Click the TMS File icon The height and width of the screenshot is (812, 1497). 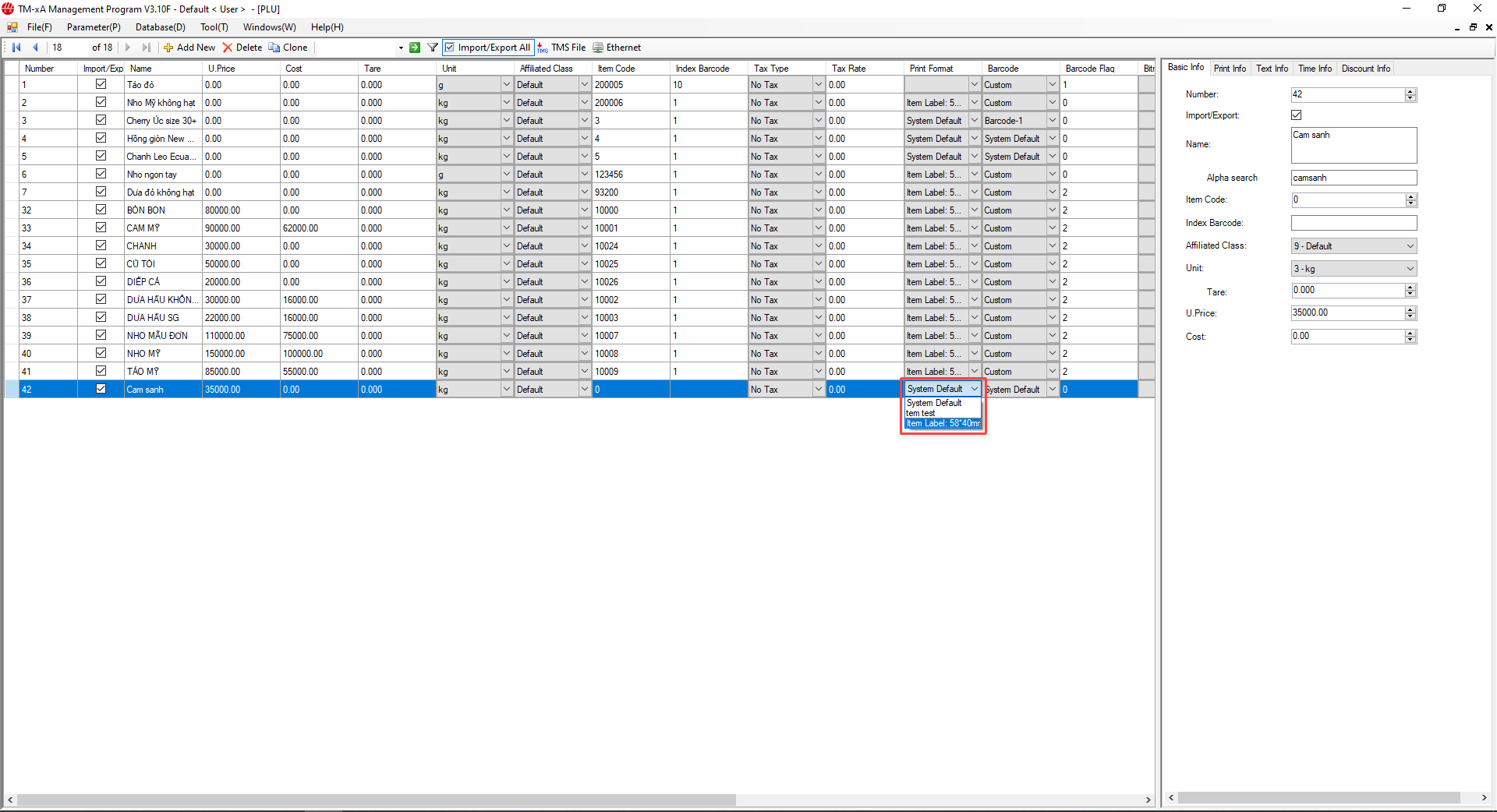click(x=543, y=48)
